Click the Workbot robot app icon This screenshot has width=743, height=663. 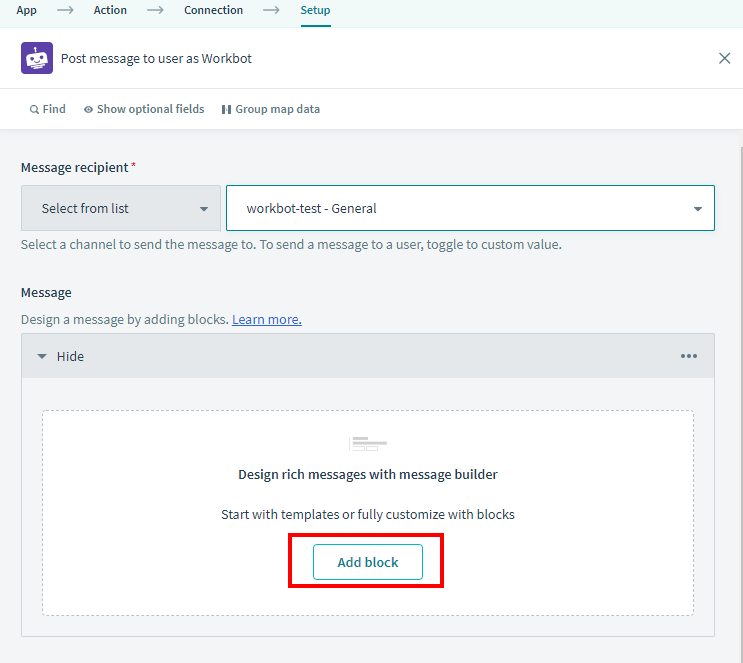[37, 58]
